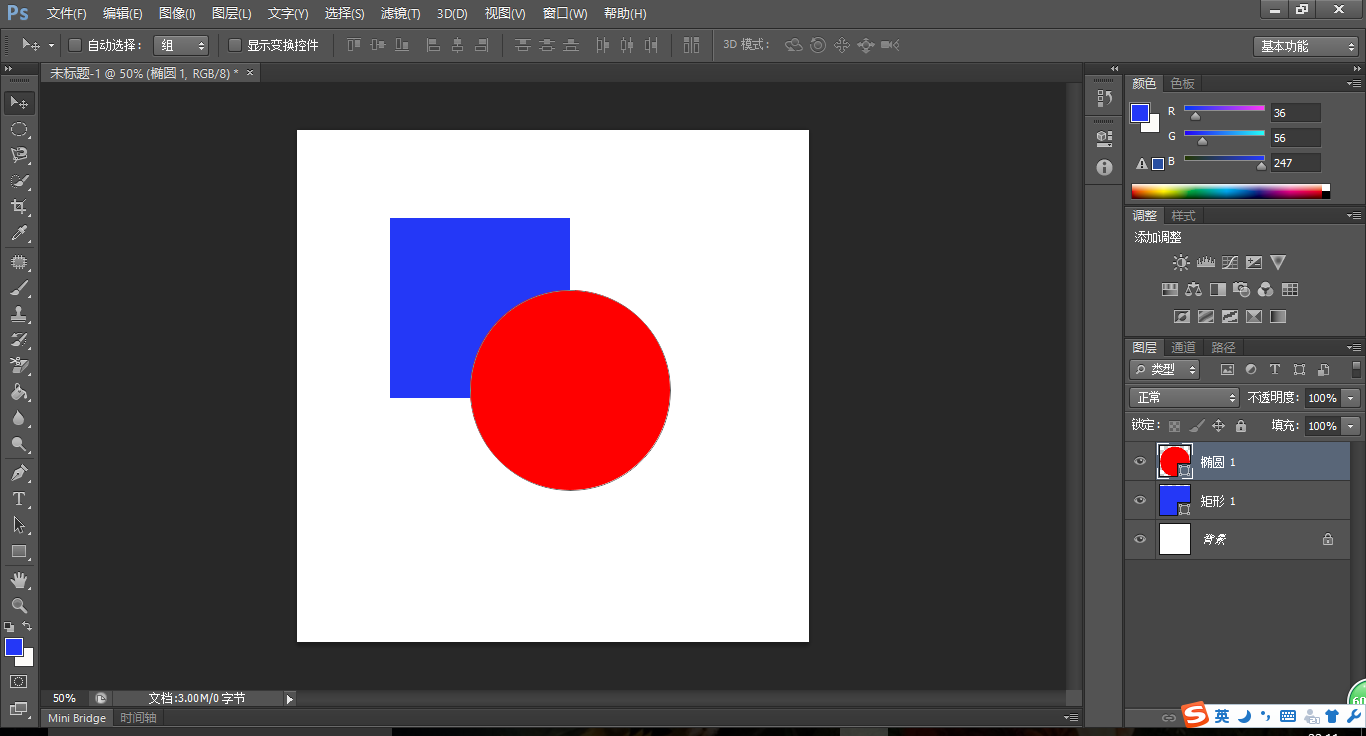Toggle lock position
The width and height of the screenshot is (1366, 736).
pos(1218,426)
